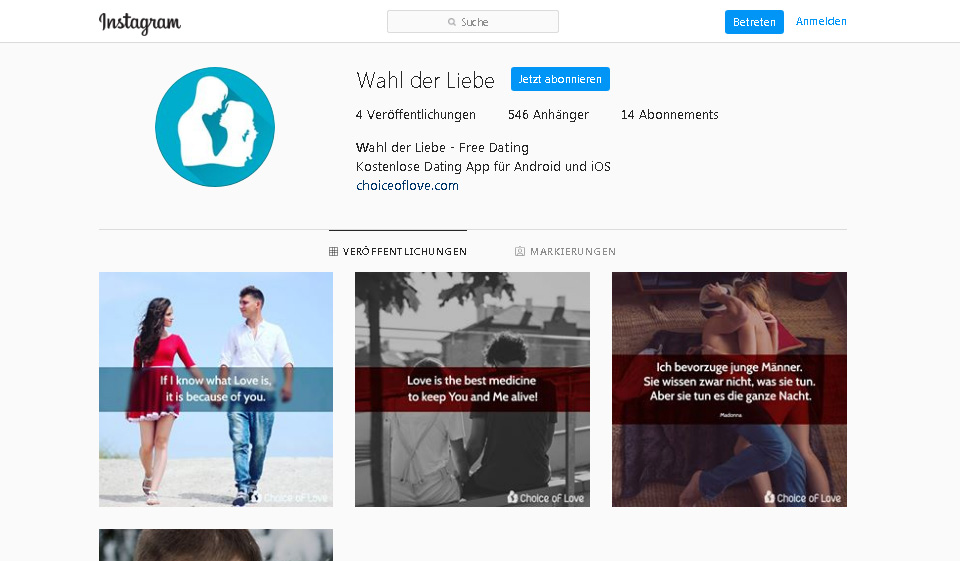The image size is (960, 561).
Task: Open the couple silhouette profile picture
Action: click(215, 127)
